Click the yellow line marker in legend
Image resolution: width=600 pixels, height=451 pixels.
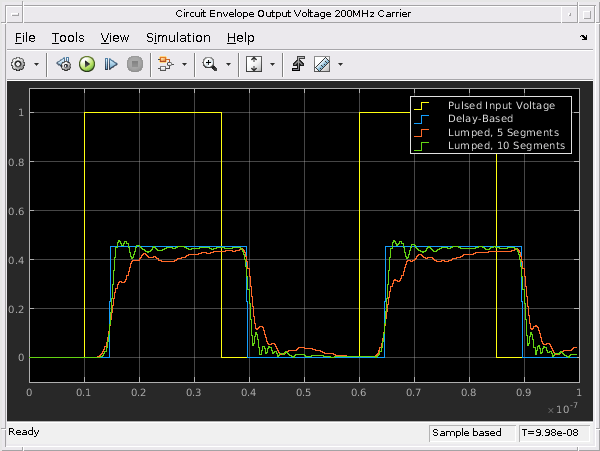click(x=421, y=106)
